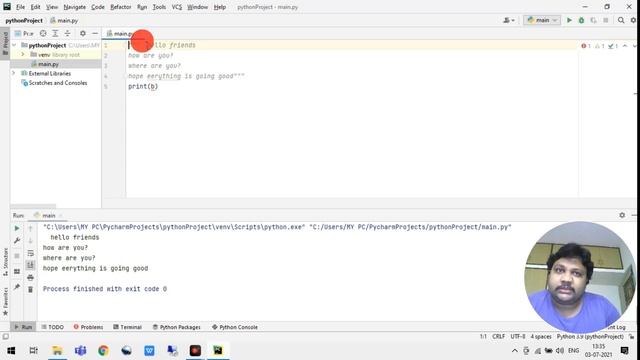
Task: Open the Terminal tool window
Action: 127,327
